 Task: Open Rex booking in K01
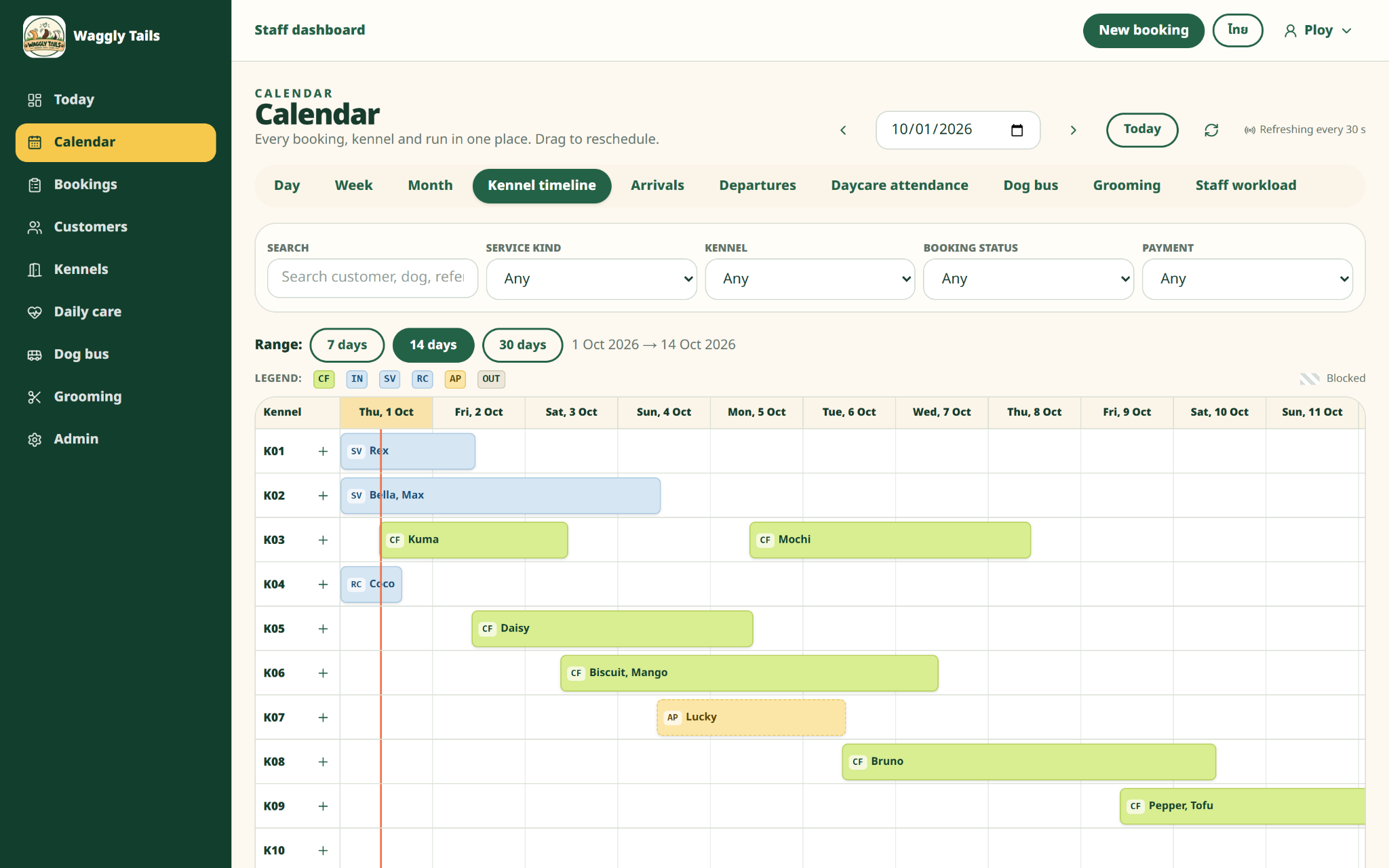pyautogui.click(x=408, y=452)
